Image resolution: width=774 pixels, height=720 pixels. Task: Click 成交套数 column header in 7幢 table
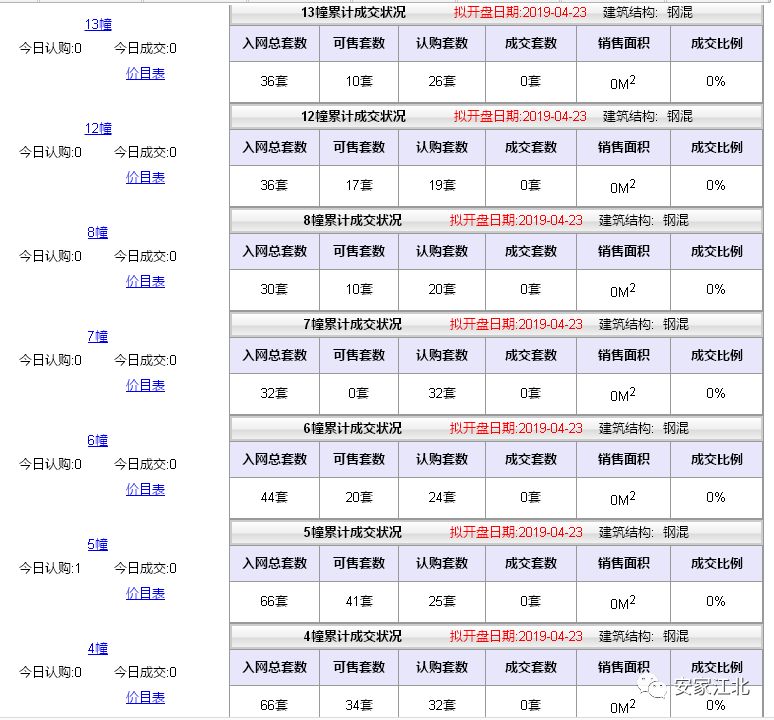(x=531, y=355)
